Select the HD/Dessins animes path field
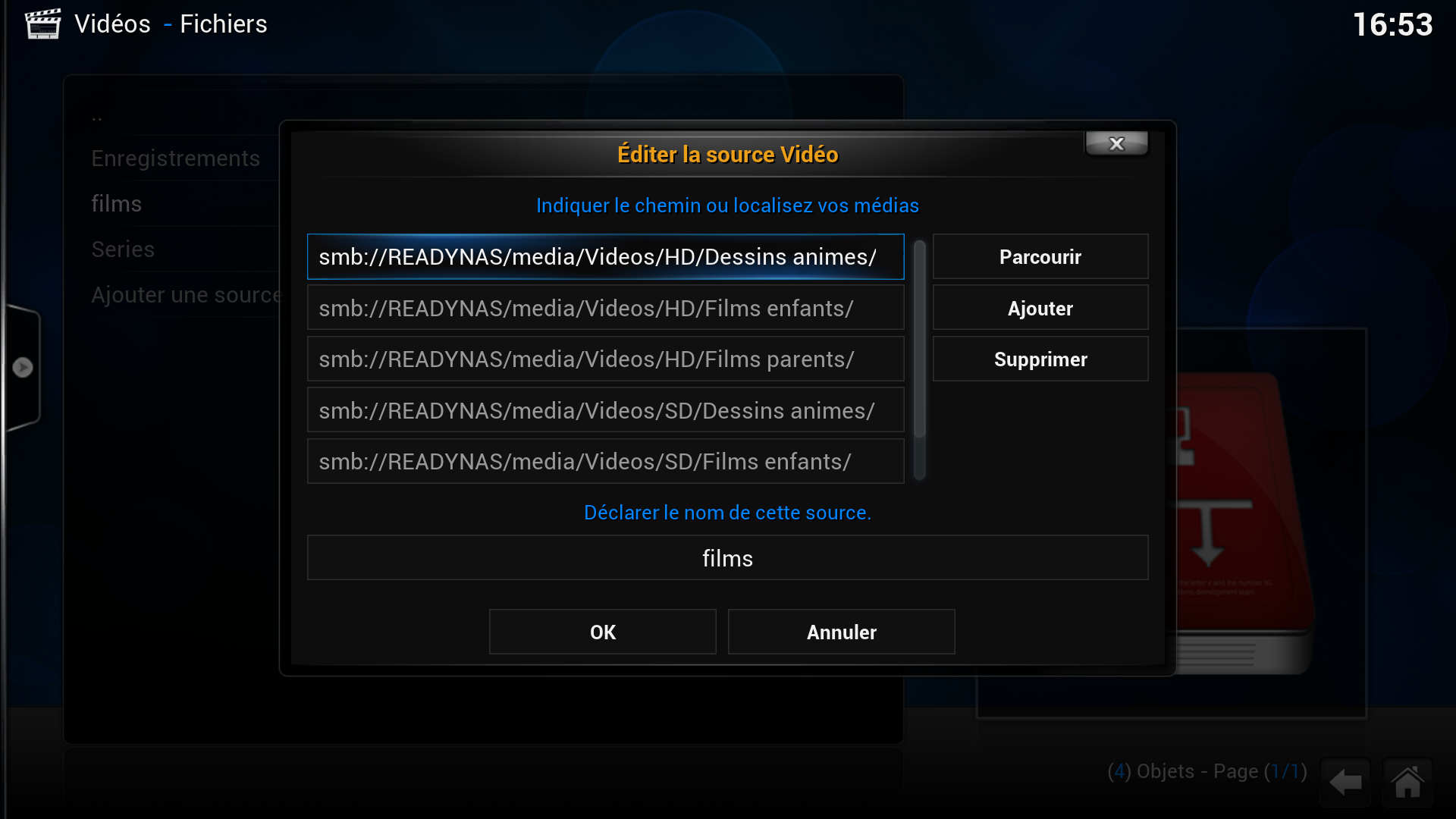 pos(606,257)
